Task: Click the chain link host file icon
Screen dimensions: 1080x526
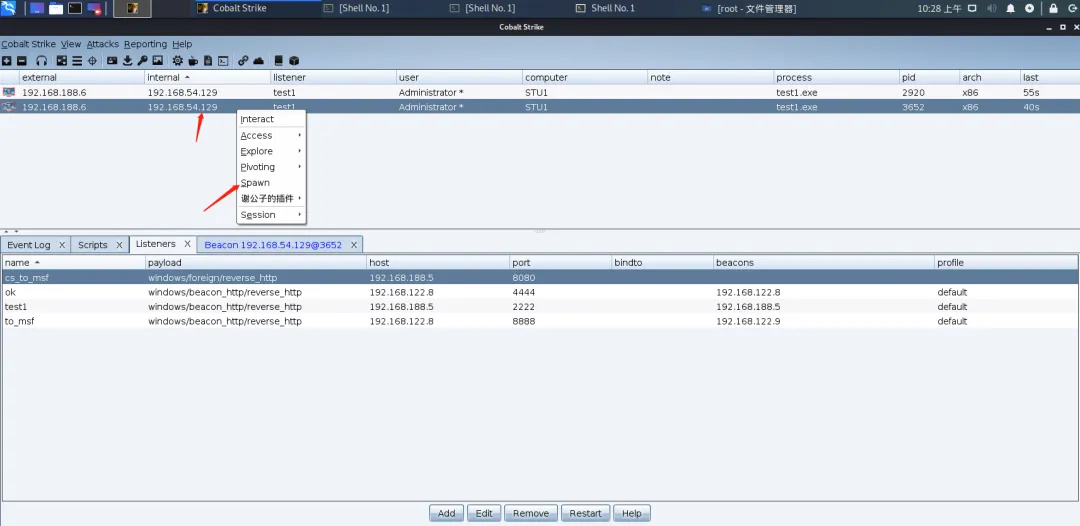Action: (x=243, y=61)
